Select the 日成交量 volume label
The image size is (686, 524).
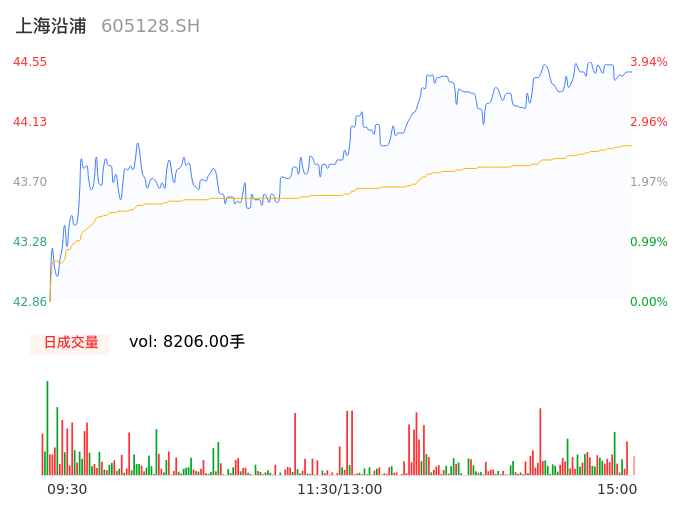70,342
